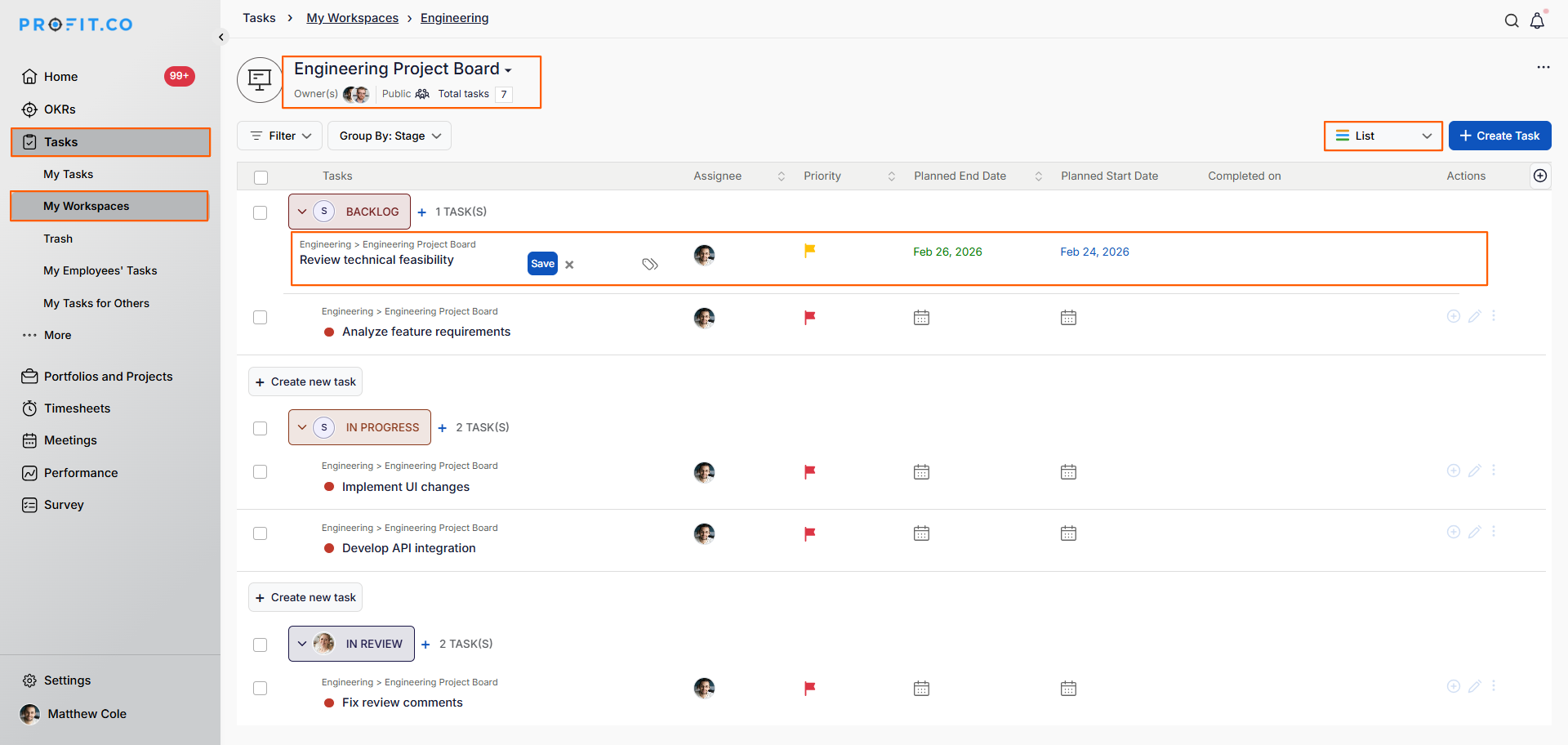Open three-dot actions menu for Develop API integration
This screenshot has width=1568, height=745.
pos(1494,532)
